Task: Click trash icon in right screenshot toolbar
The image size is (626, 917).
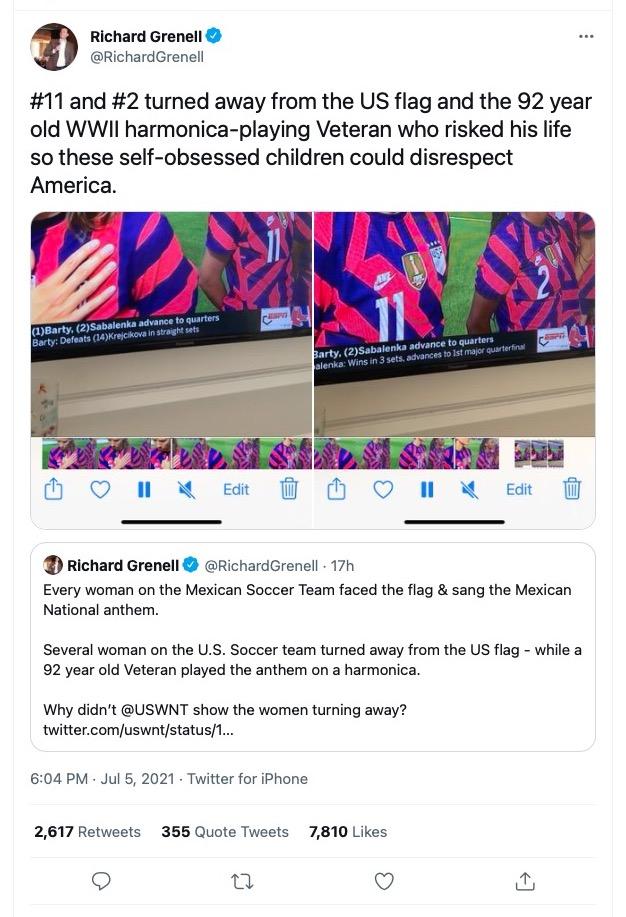Action: pos(572,488)
